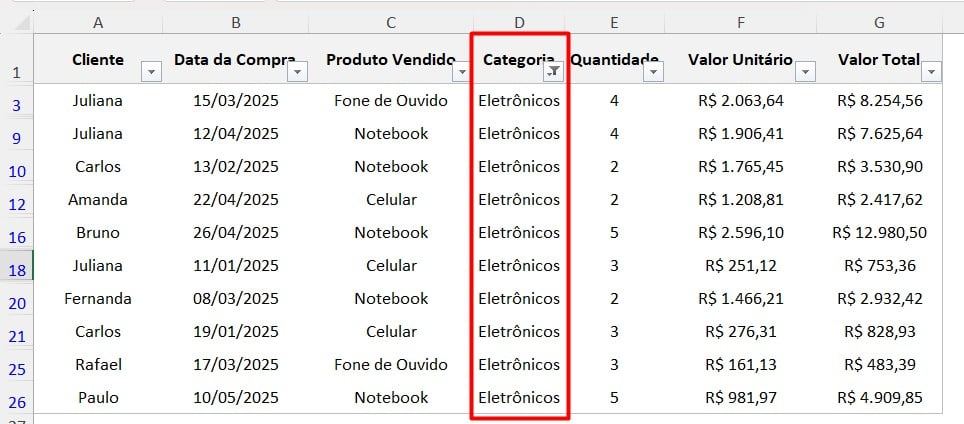Select row 18 header
The image size is (964, 424).
pos(17,266)
